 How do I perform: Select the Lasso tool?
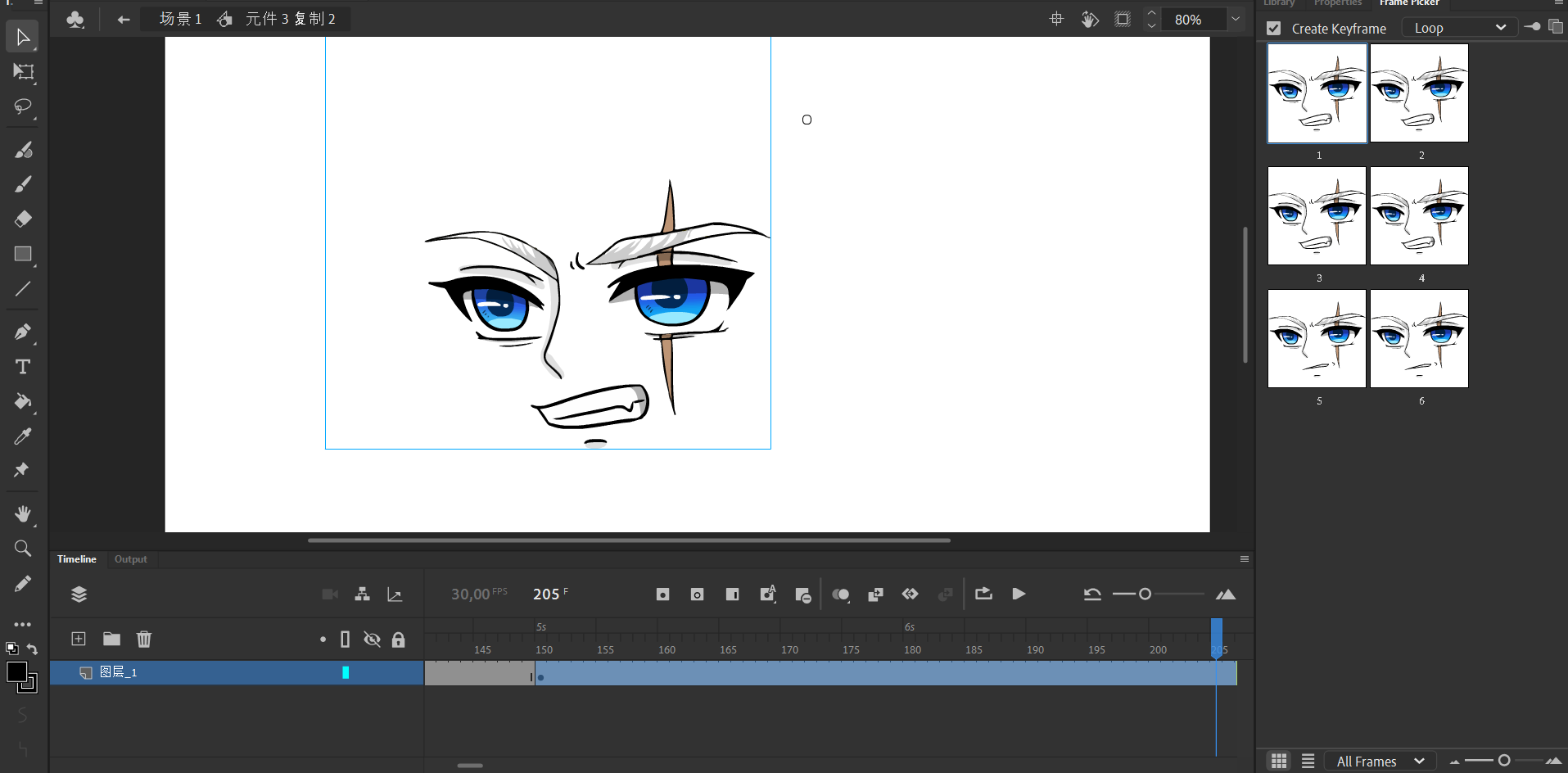pyautogui.click(x=23, y=107)
